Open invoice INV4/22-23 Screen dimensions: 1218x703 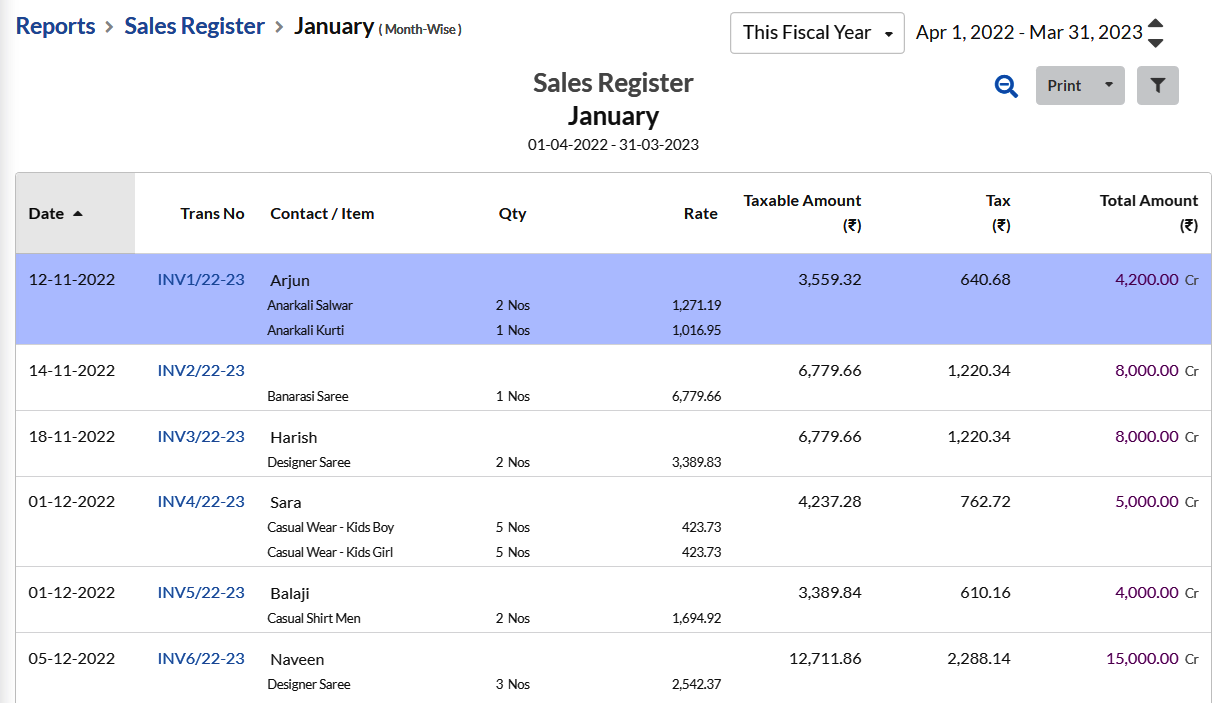[201, 502]
